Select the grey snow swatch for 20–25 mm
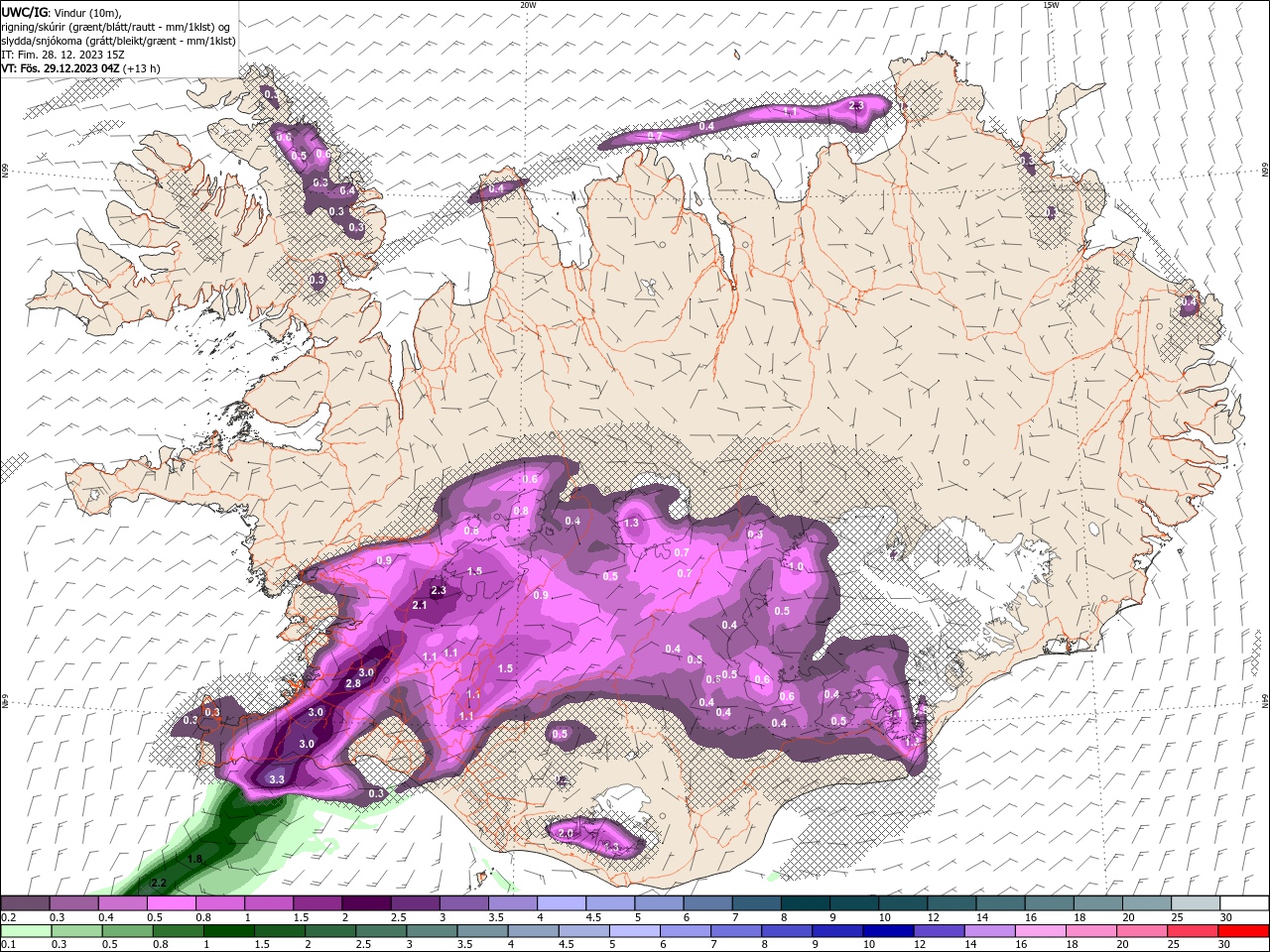Screen dimensions: 1270x952 click(1148, 902)
